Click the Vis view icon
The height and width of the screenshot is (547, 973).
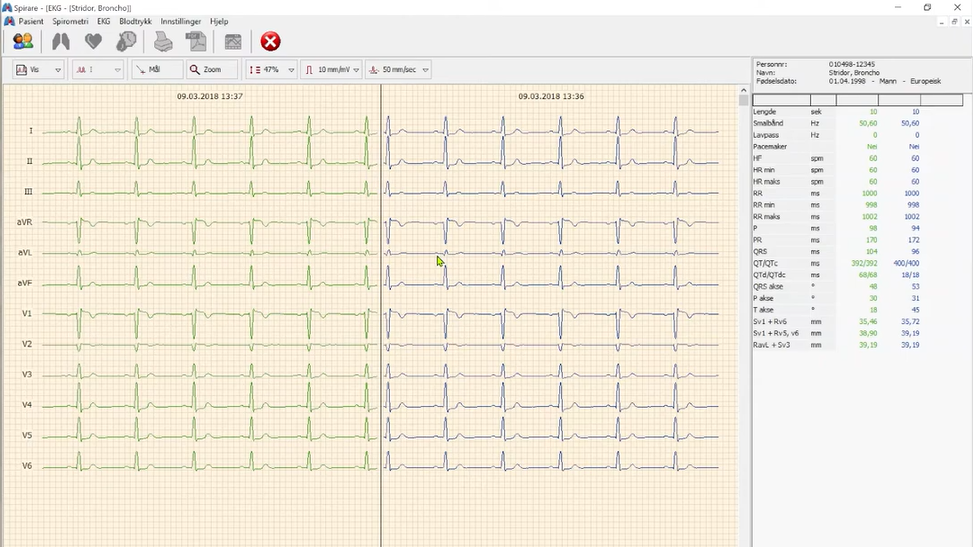[x=21, y=70]
